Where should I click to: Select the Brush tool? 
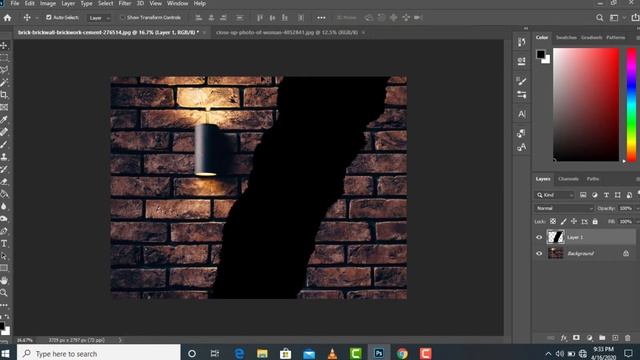[x=4, y=144]
